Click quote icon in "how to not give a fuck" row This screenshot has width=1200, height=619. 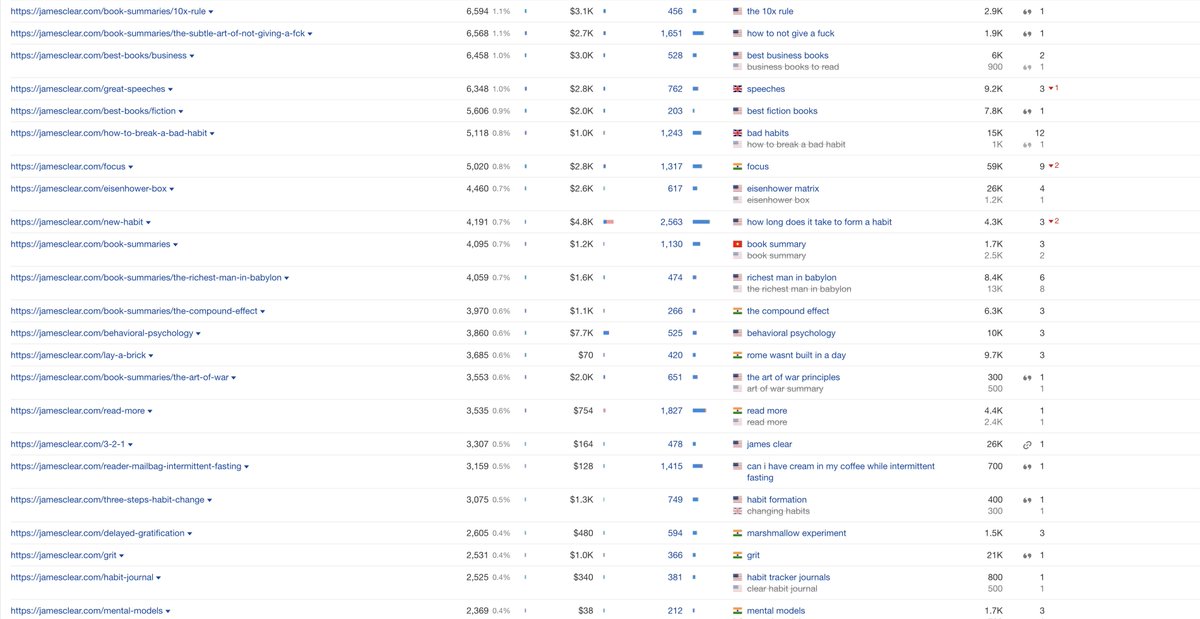[1026, 34]
